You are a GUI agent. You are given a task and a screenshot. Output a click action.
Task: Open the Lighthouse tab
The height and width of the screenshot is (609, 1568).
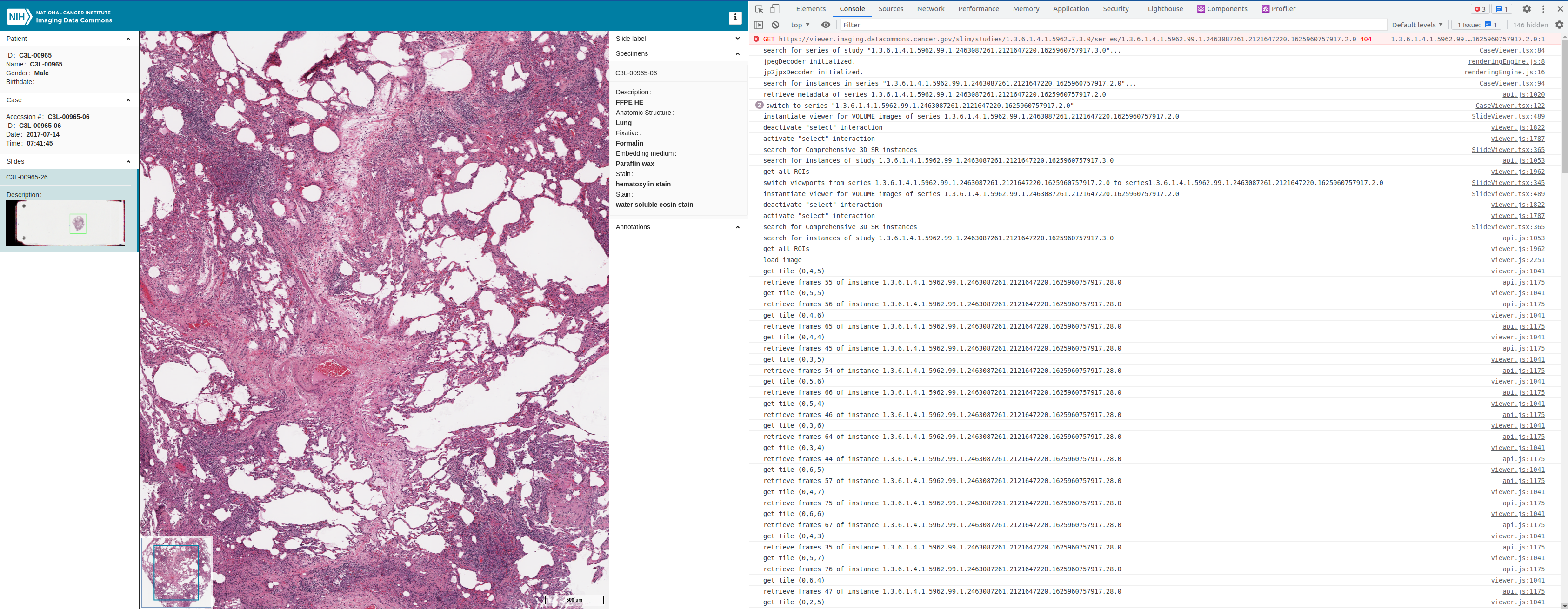[1165, 9]
